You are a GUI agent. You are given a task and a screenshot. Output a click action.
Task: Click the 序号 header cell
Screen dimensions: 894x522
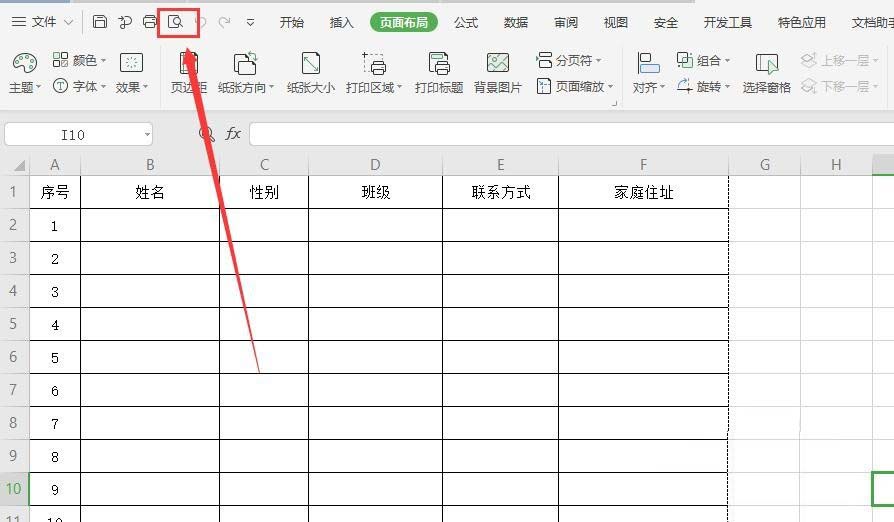coord(55,192)
